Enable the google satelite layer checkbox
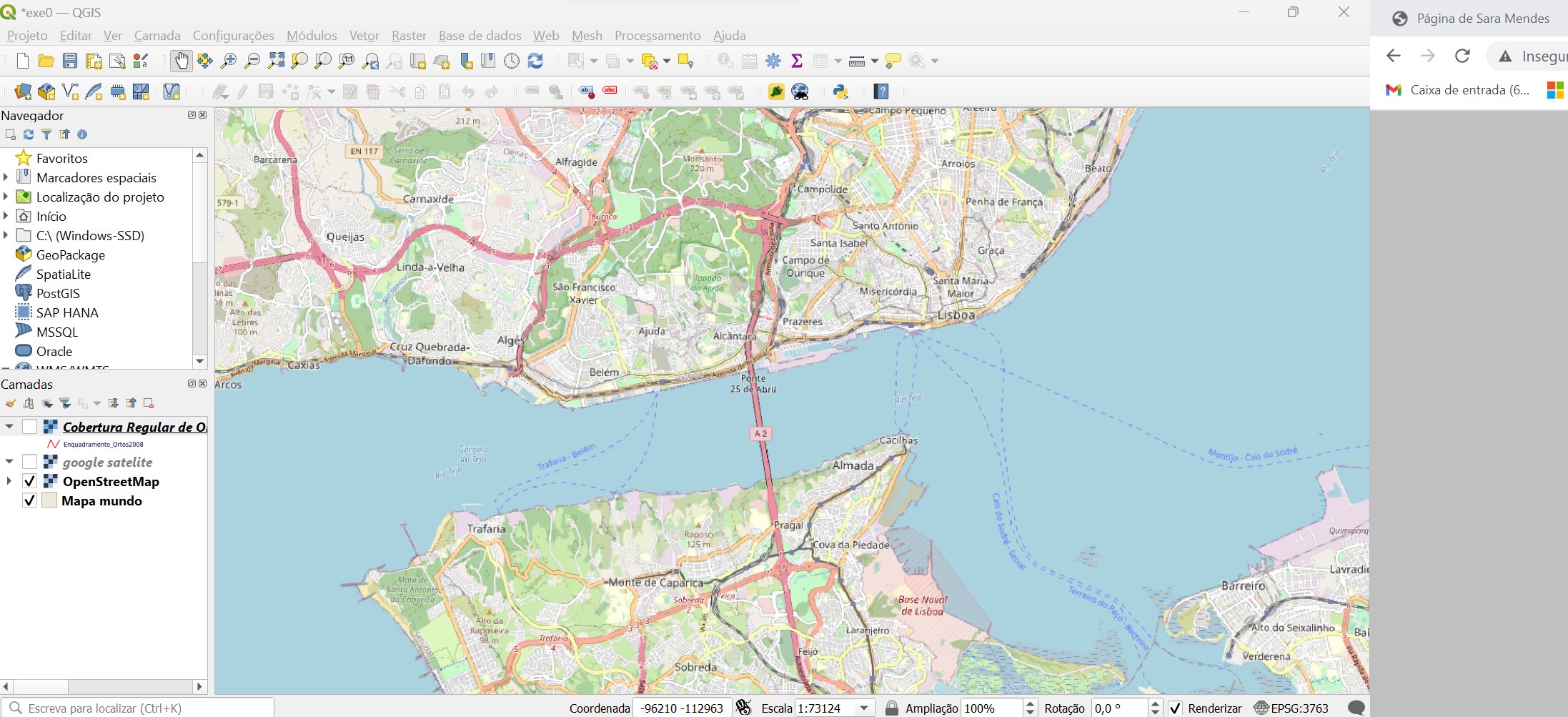The width and height of the screenshot is (1568, 717). 29,462
